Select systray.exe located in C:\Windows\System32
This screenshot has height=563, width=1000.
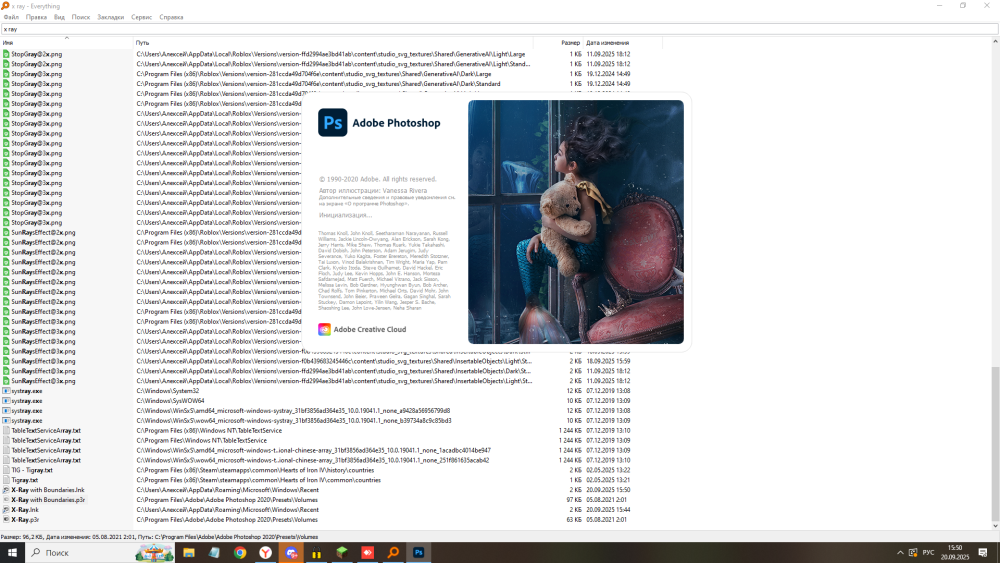27,391
